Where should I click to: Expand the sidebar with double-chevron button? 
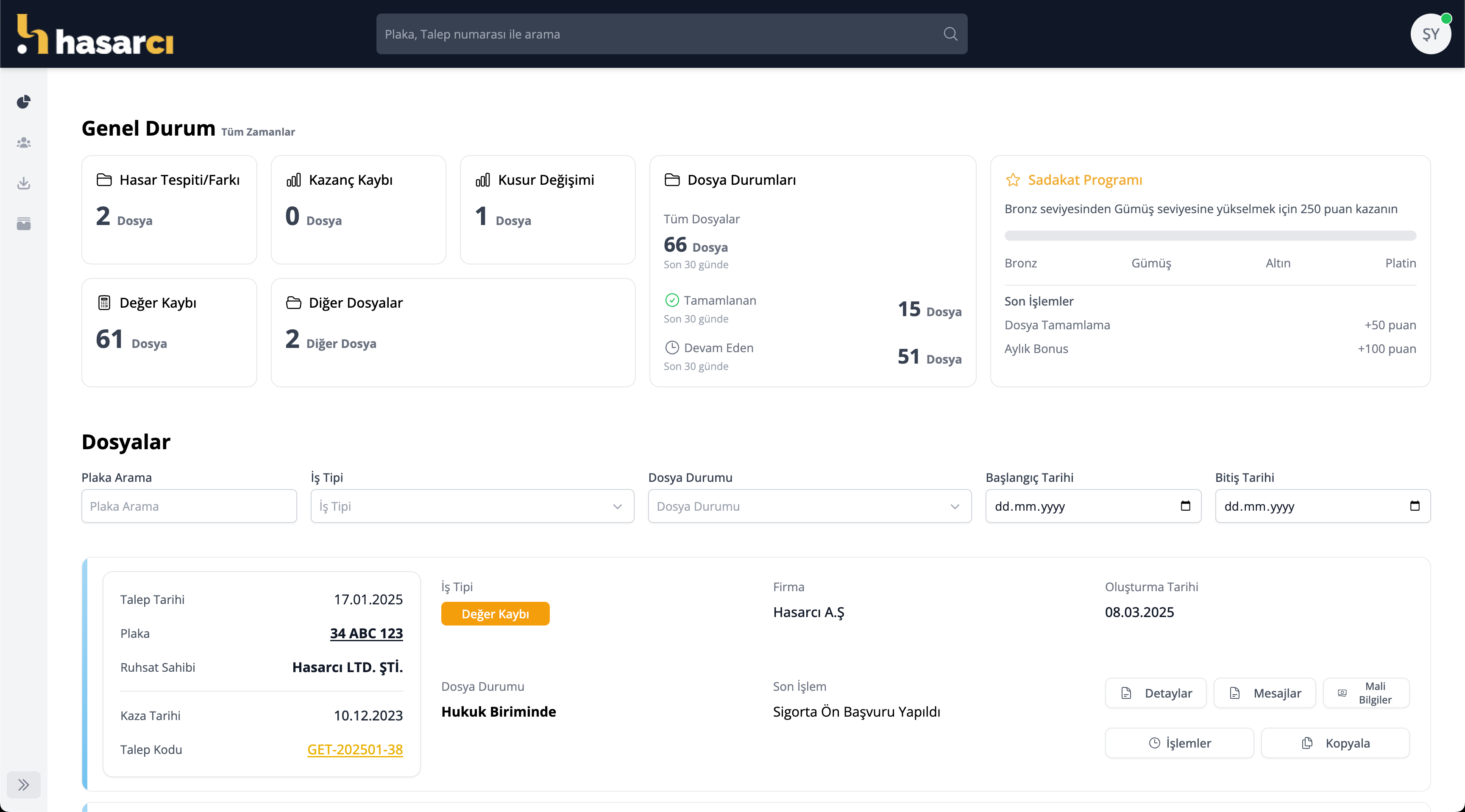pos(23,785)
